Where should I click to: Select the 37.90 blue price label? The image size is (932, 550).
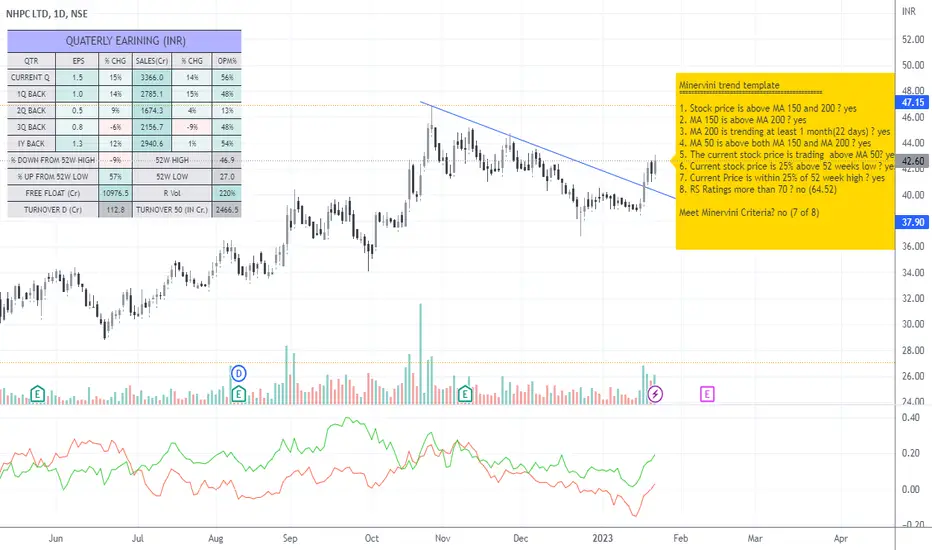[912, 222]
